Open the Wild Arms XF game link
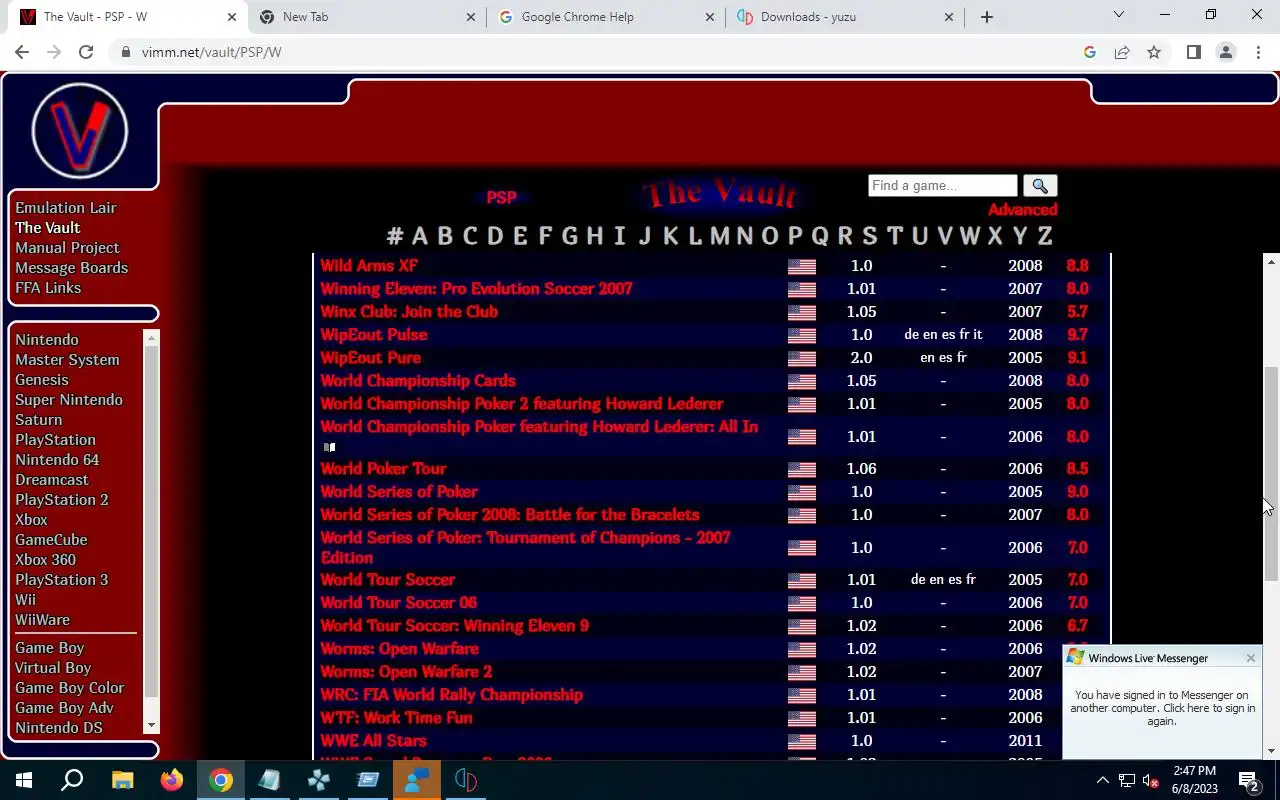This screenshot has width=1280, height=800. (369, 266)
